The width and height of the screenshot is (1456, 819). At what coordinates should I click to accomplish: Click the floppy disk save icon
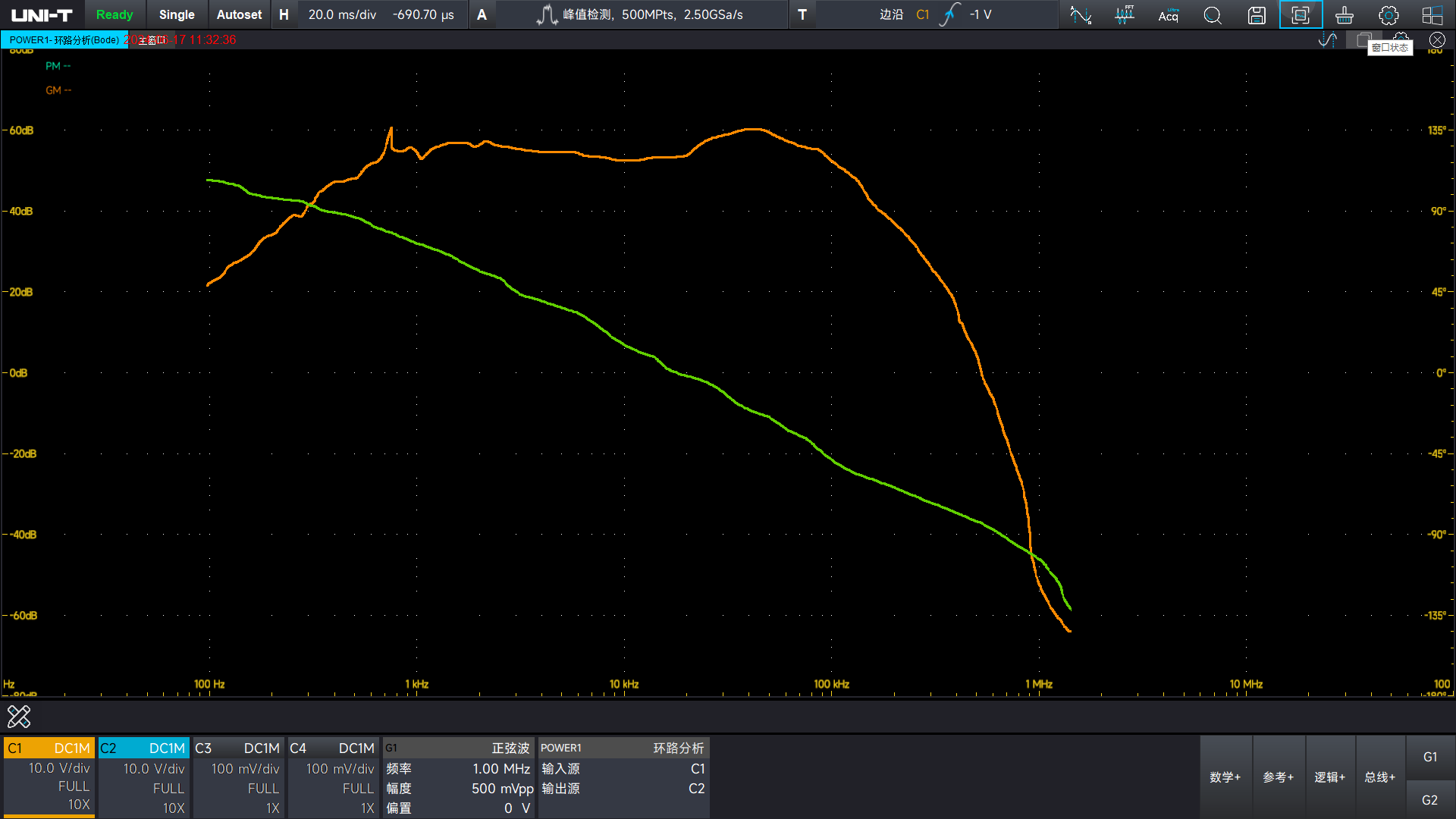click(1257, 14)
